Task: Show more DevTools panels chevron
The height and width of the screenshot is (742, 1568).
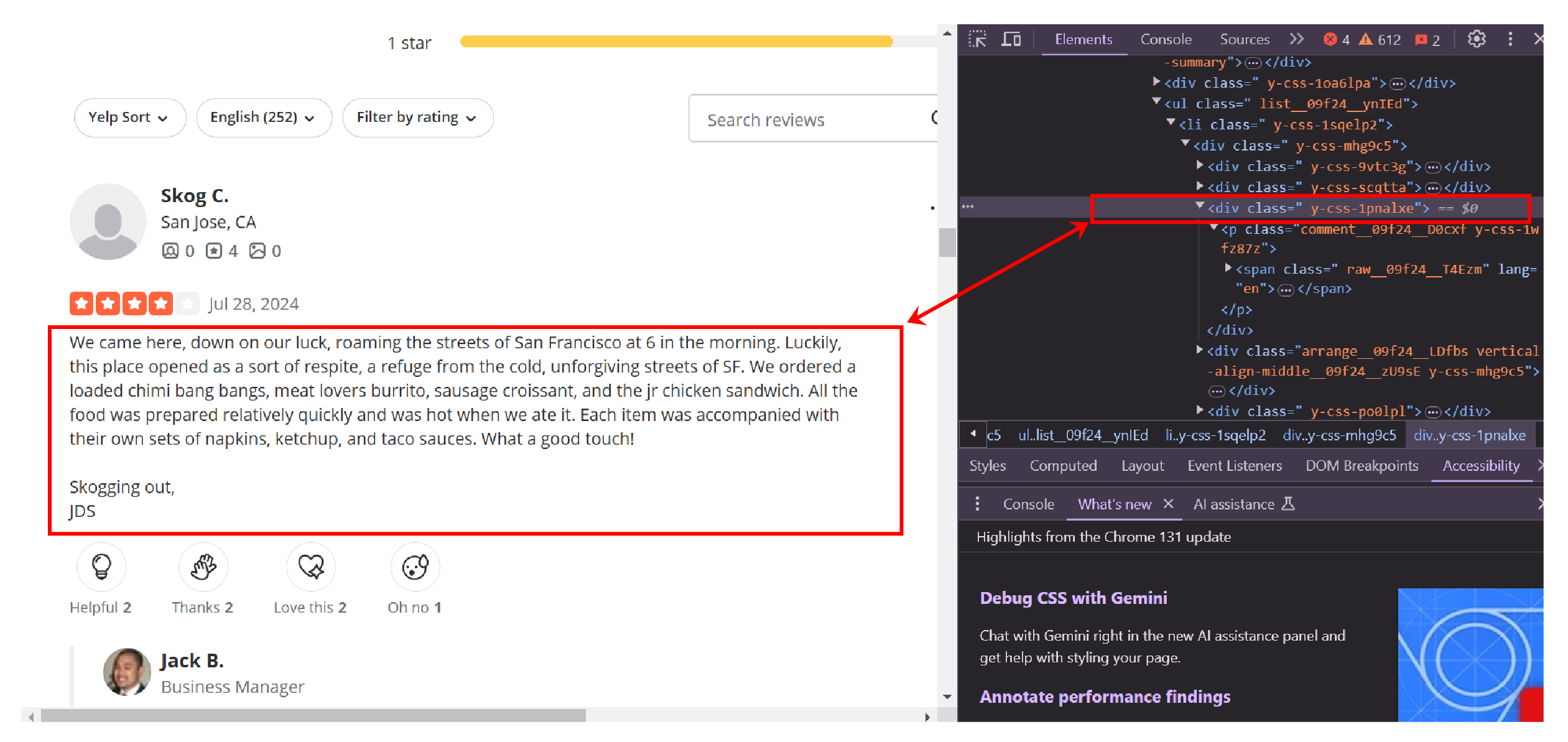Action: pos(1296,39)
